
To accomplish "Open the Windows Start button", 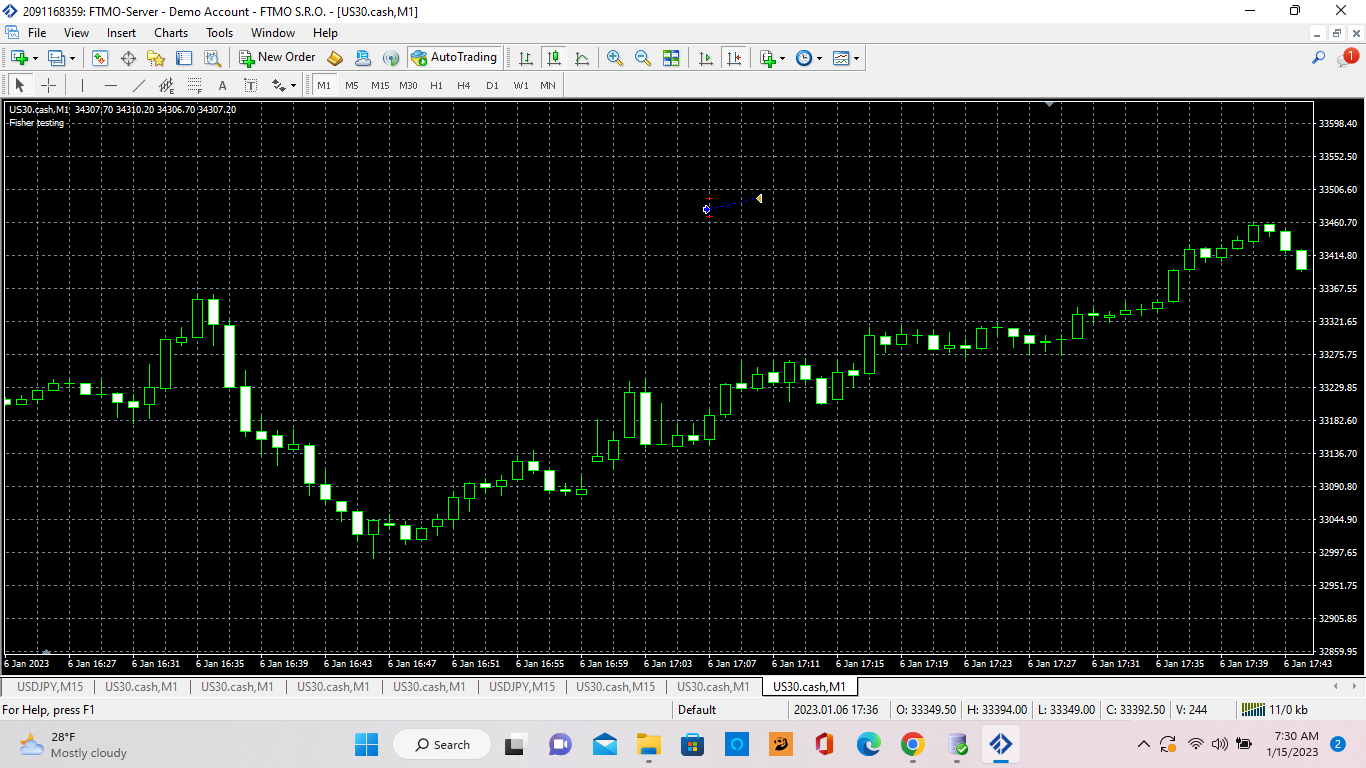I will pyautogui.click(x=367, y=744).
